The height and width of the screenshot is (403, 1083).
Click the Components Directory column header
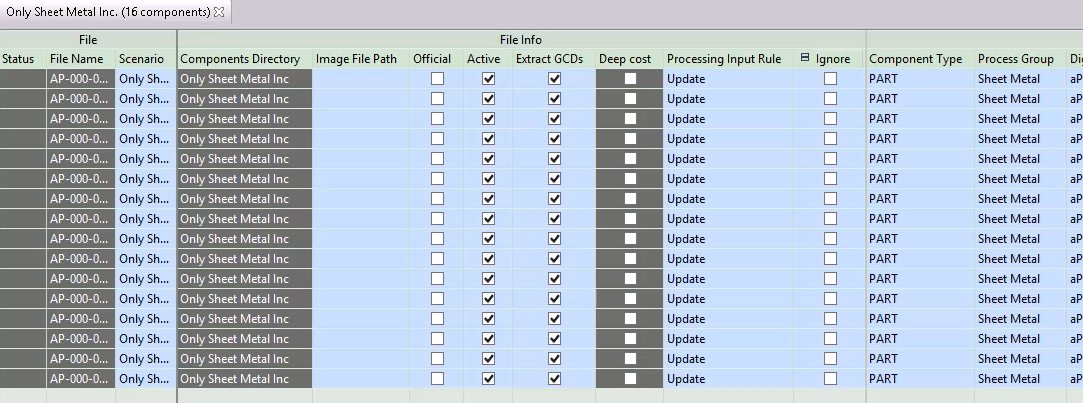240,59
